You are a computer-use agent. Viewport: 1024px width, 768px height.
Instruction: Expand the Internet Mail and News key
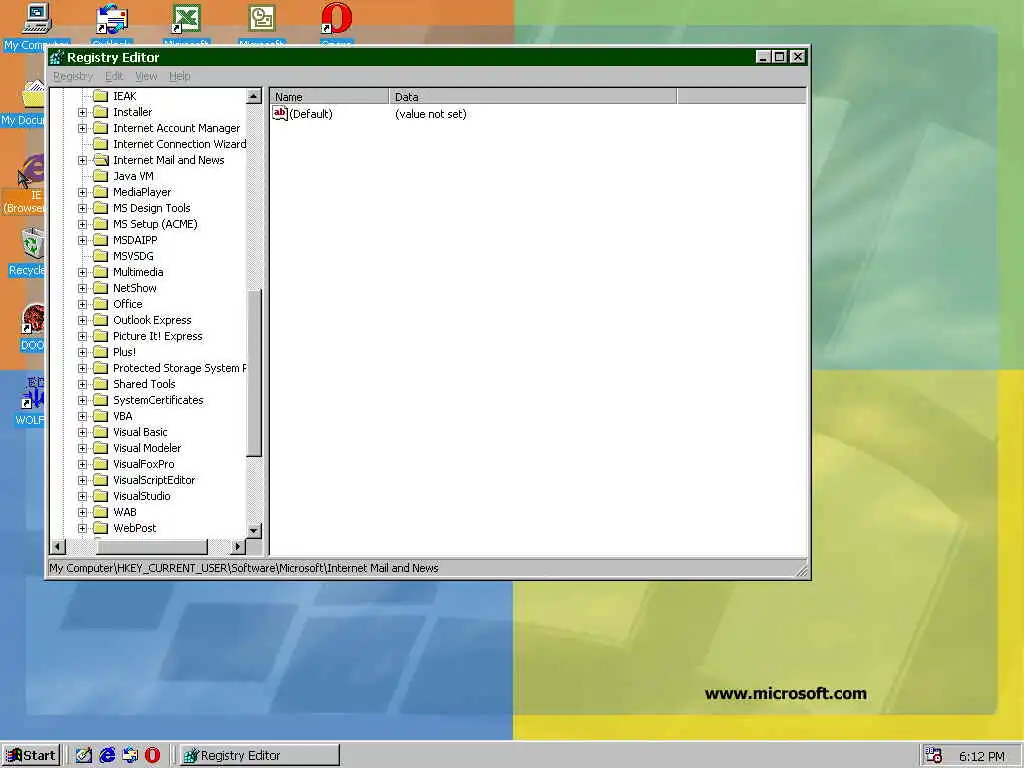[82, 160]
